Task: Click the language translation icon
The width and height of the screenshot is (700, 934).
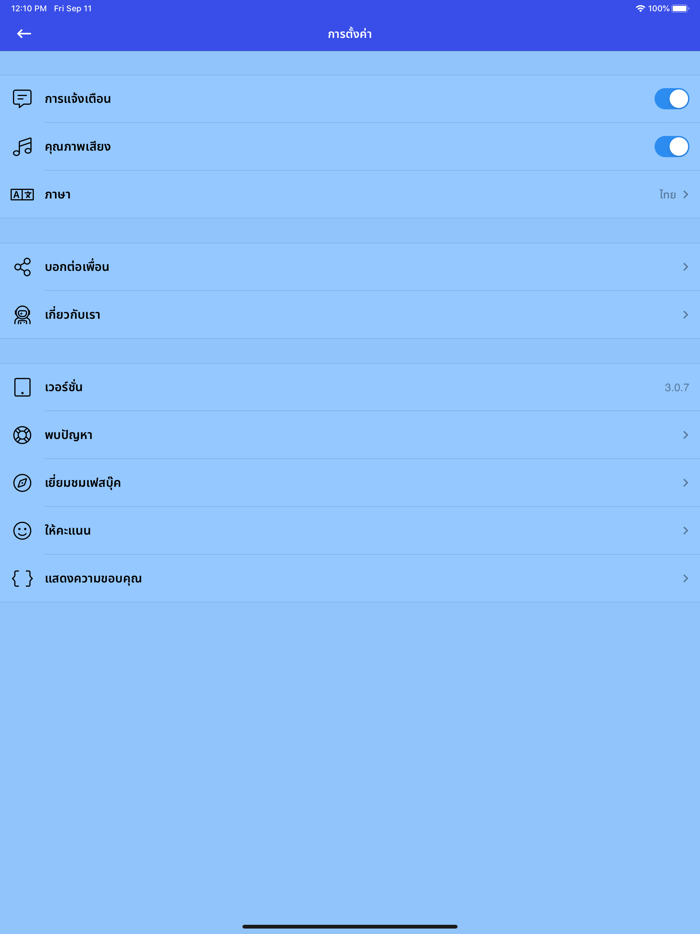Action: 22,194
